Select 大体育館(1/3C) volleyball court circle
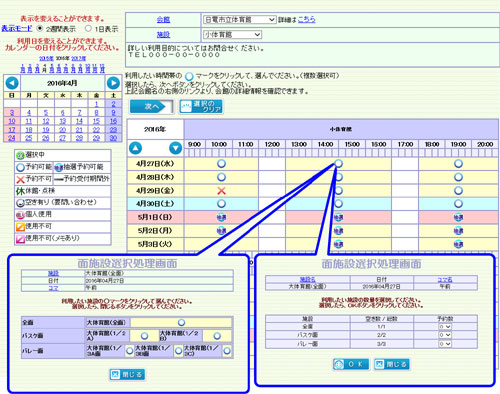 click(227, 351)
